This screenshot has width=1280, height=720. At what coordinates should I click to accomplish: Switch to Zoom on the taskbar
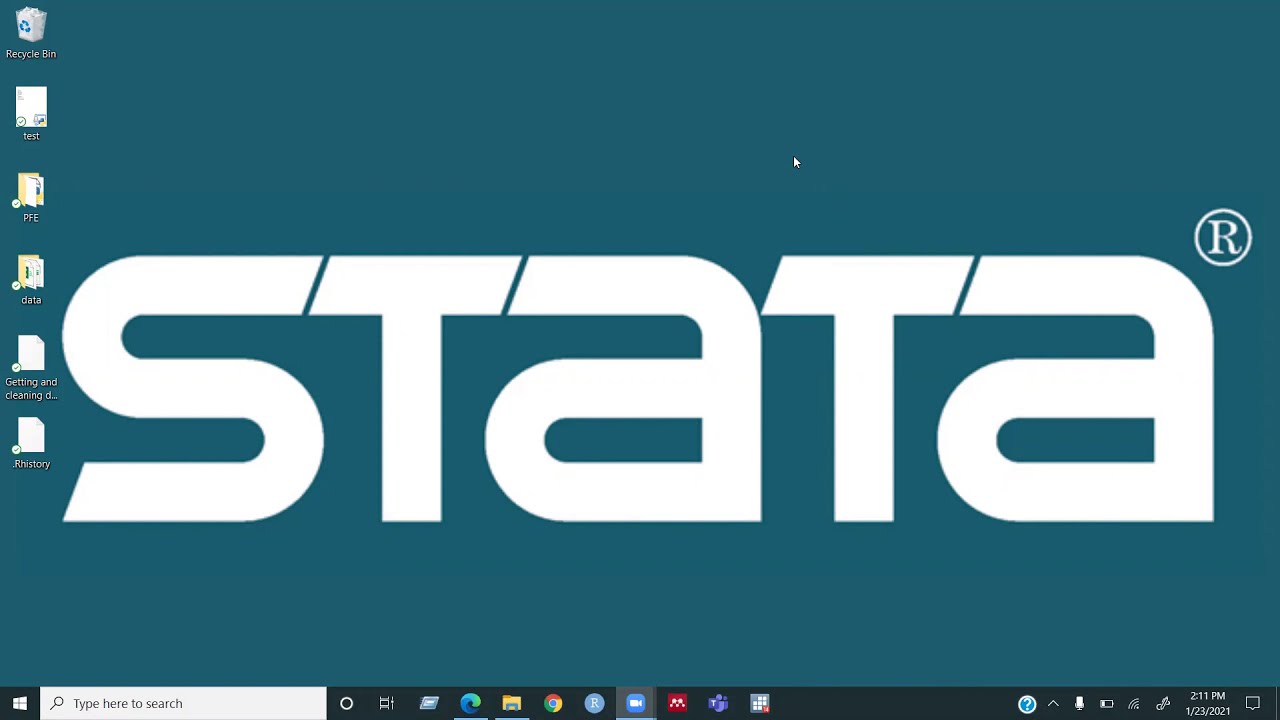point(635,703)
